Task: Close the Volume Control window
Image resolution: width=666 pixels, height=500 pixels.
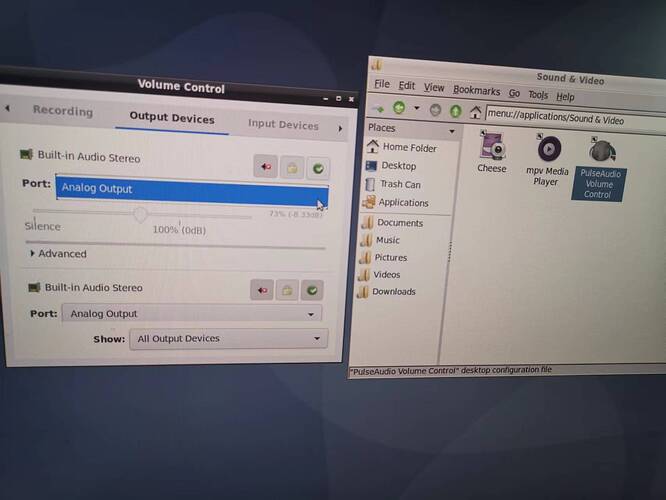Action: click(x=351, y=99)
